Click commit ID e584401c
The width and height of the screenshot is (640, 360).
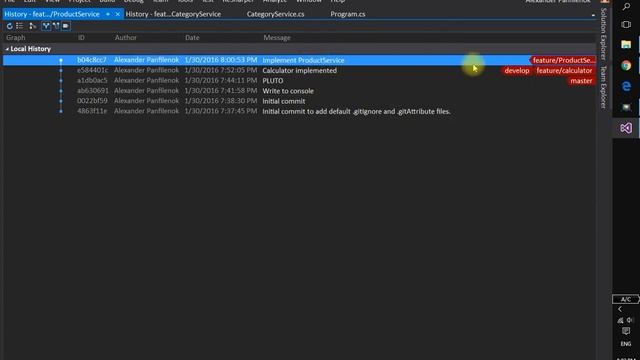[93, 70]
